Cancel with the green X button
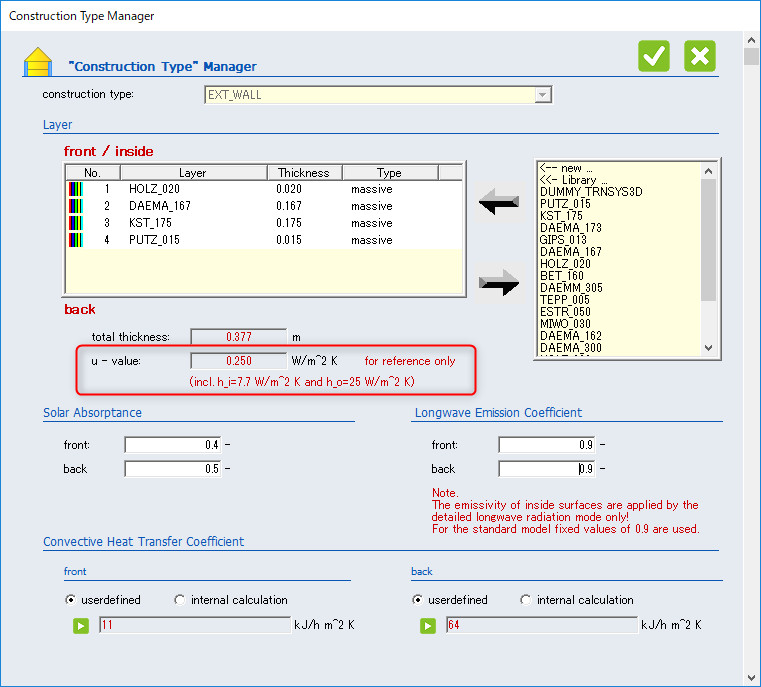The width and height of the screenshot is (761, 687). pos(699,56)
